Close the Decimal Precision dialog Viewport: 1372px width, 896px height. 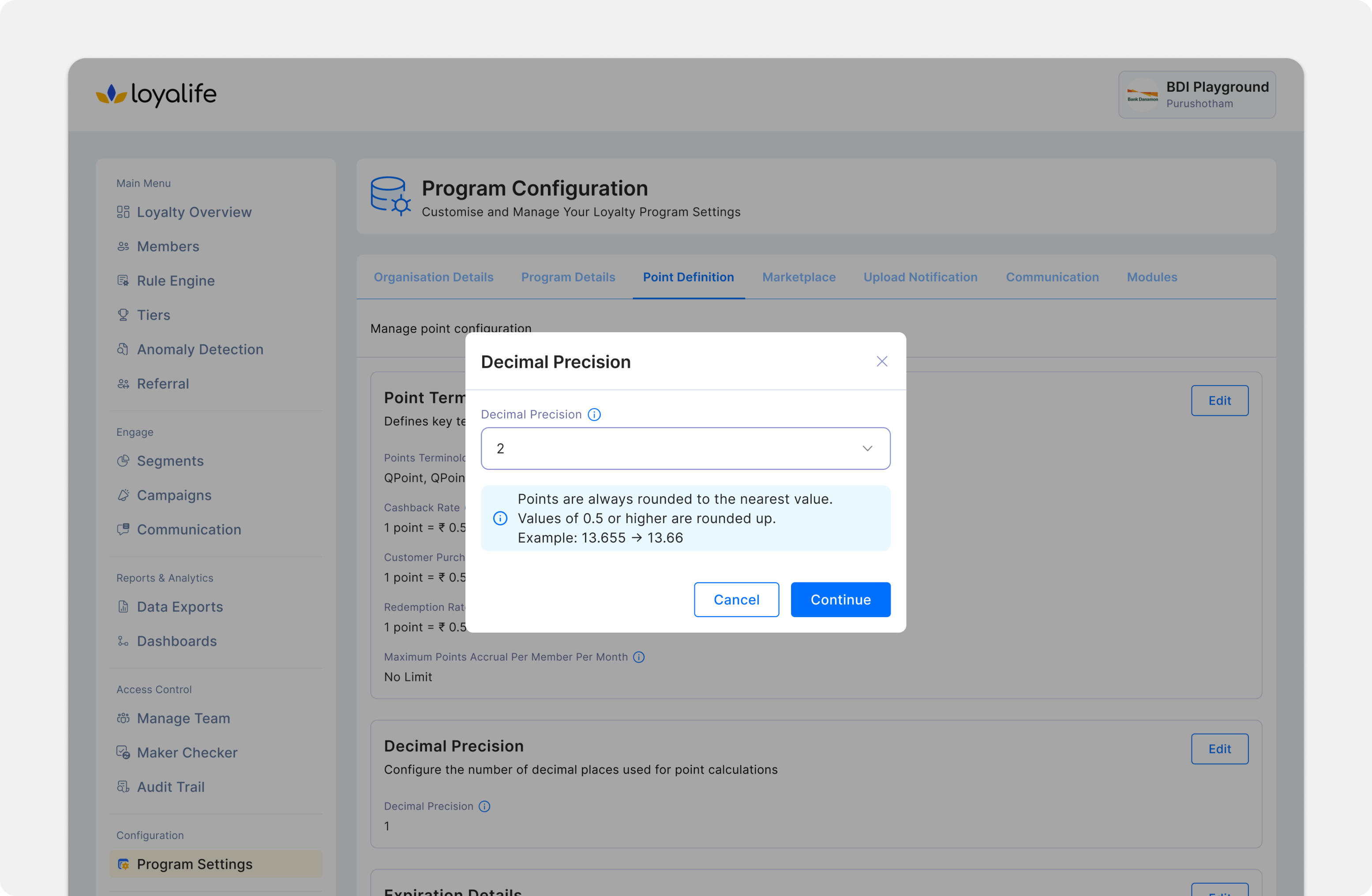[881, 361]
